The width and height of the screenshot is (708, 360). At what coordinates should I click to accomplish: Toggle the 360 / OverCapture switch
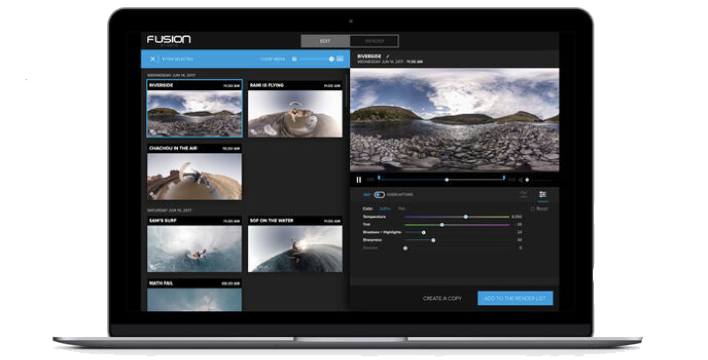[x=379, y=195]
